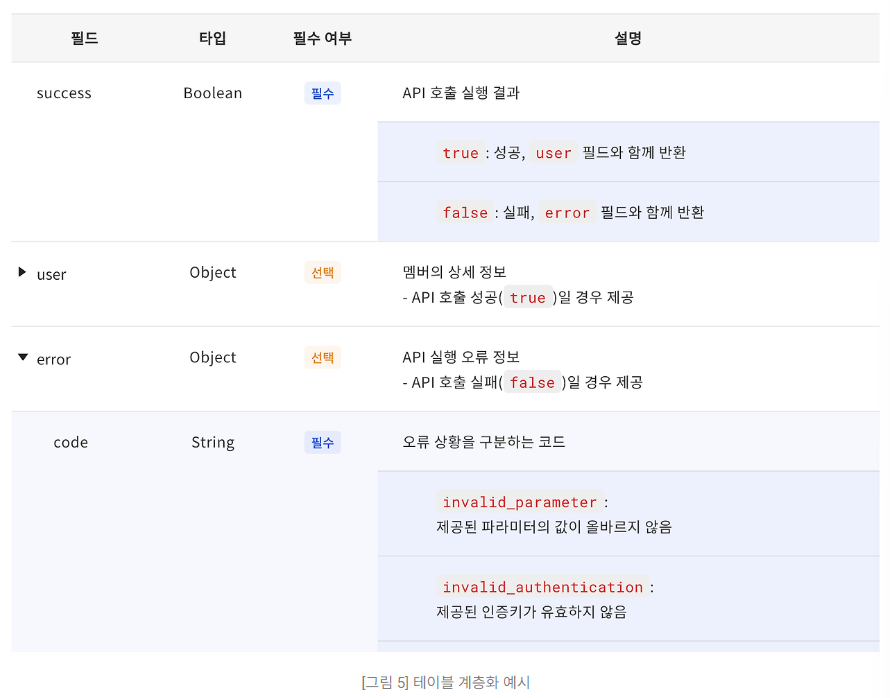Click the invalid_parameter code label

520,502
